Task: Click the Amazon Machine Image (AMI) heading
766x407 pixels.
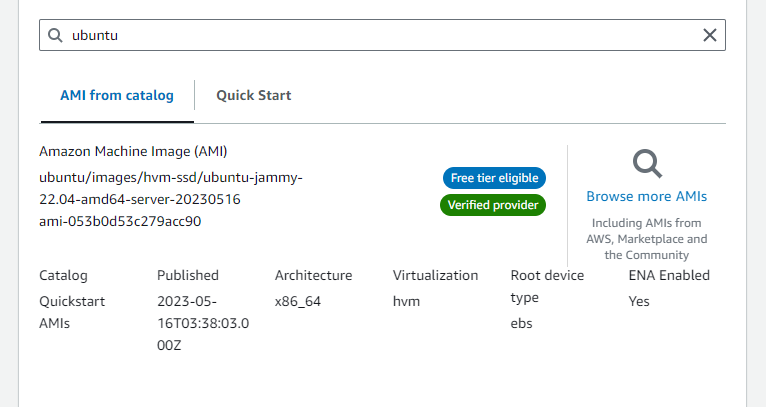Action: (x=133, y=152)
